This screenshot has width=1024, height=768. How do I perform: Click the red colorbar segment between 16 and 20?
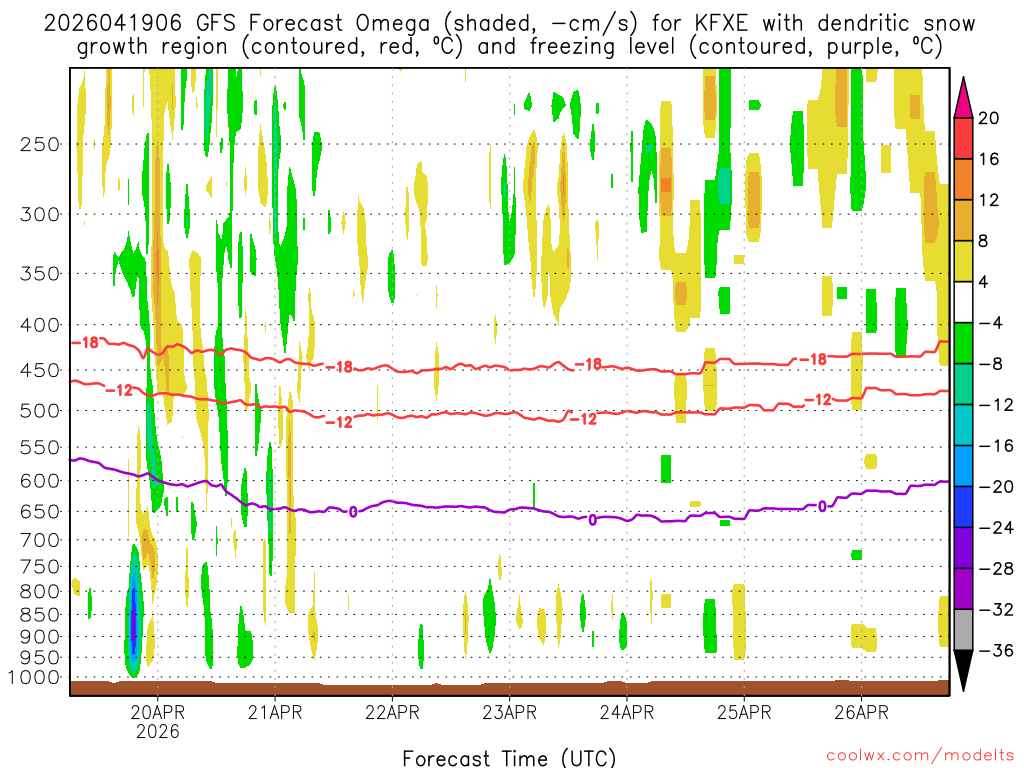click(x=964, y=138)
